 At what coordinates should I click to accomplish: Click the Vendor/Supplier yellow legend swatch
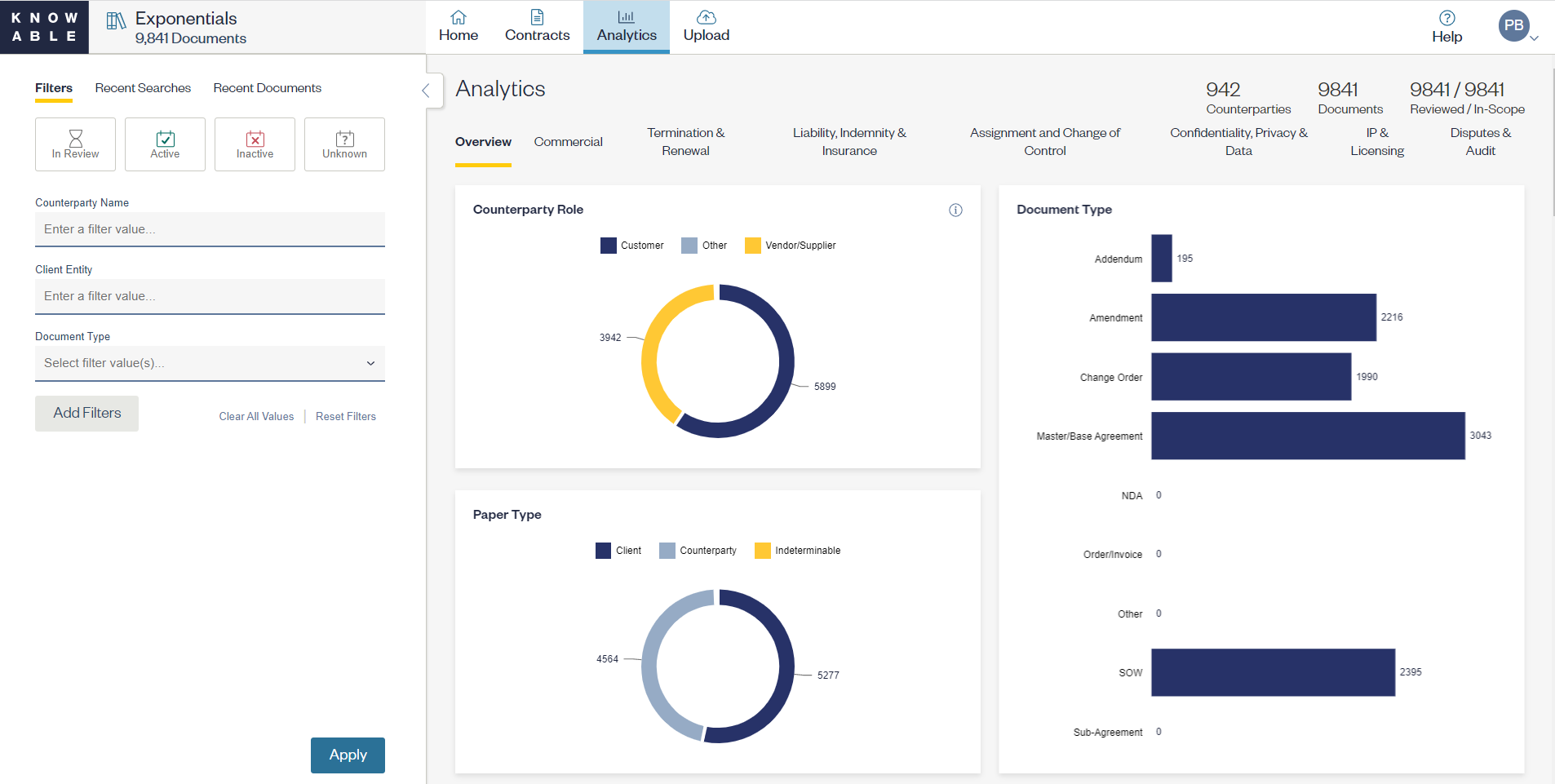[x=752, y=246]
